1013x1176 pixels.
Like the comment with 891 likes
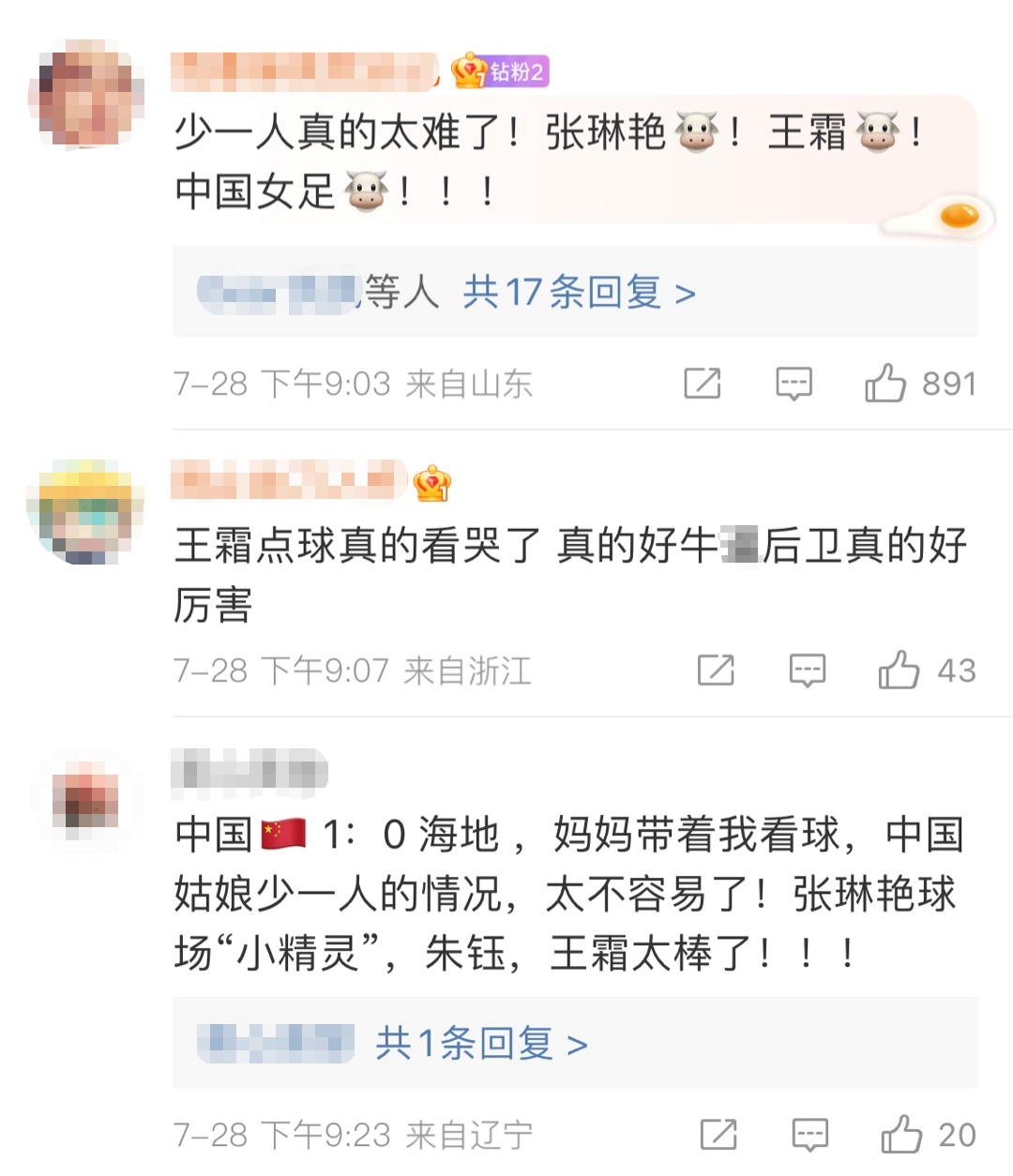[x=920, y=383]
